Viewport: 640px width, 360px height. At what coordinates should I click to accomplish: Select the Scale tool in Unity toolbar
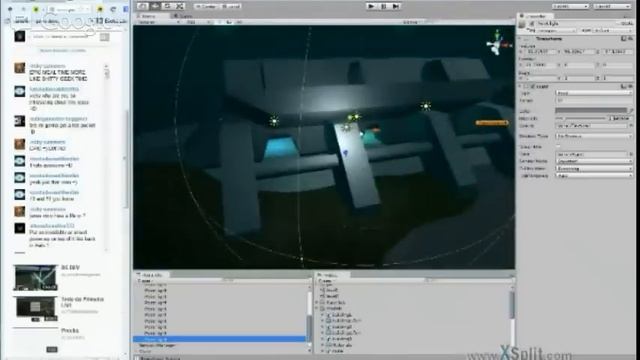(x=180, y=6)
